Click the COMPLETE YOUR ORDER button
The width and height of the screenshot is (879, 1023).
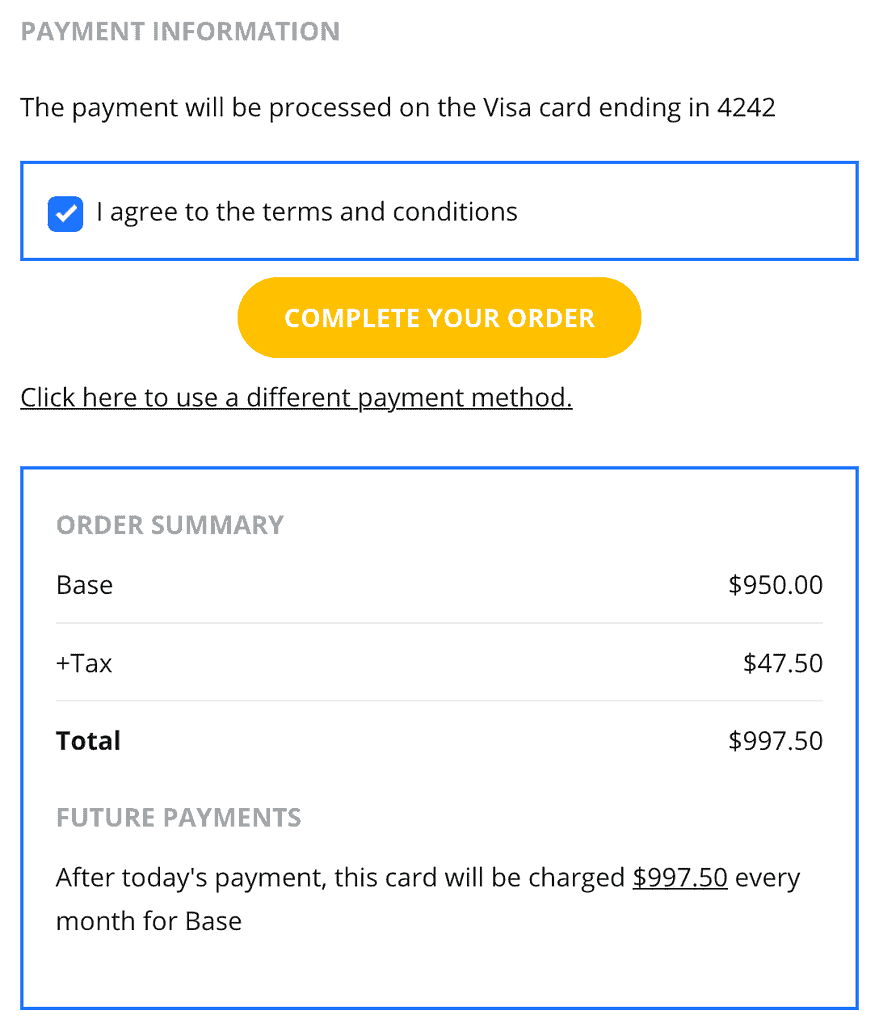[x=439, y=317]
